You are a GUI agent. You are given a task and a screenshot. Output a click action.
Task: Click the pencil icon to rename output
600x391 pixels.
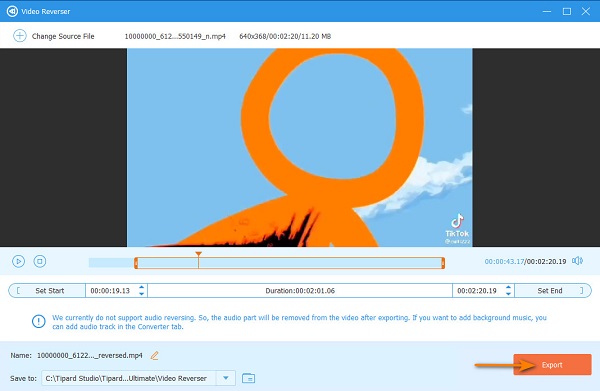154,356
